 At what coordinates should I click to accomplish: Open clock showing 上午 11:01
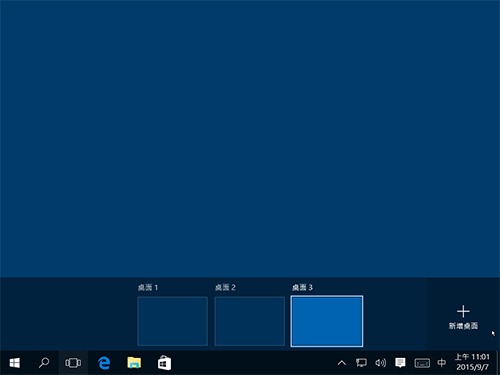[472, 362]
